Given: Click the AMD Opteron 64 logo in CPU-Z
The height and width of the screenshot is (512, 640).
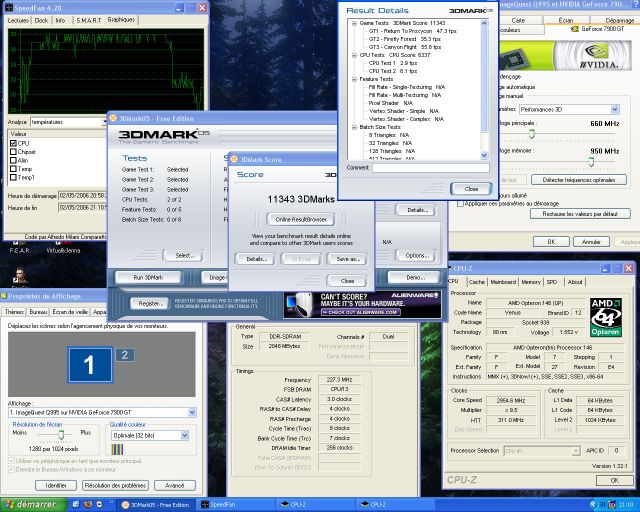Looking at the screenshot, I should point(606,317).
